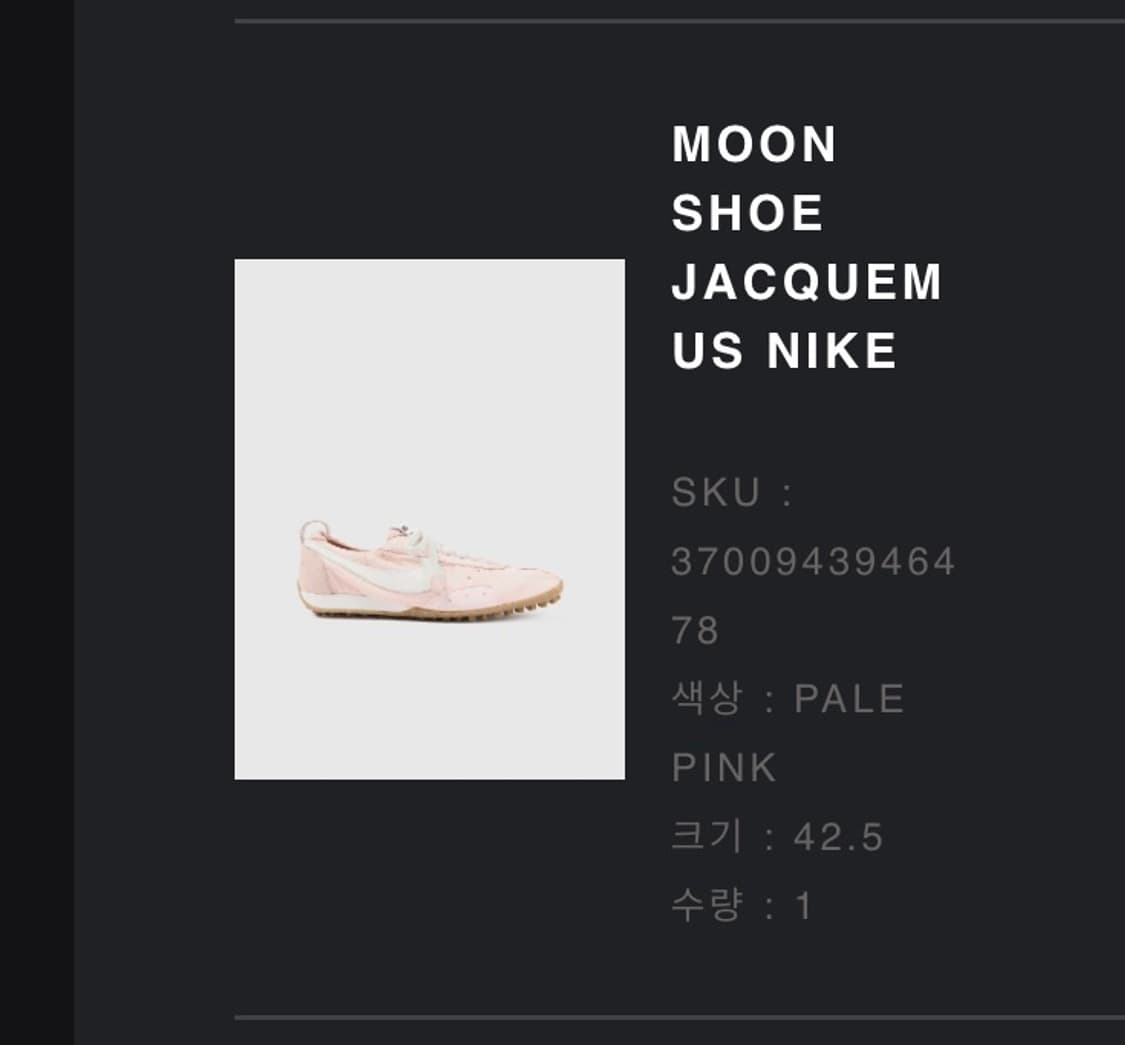Click the word MOON in the title

pyautogui.click(x=754, y=144)
